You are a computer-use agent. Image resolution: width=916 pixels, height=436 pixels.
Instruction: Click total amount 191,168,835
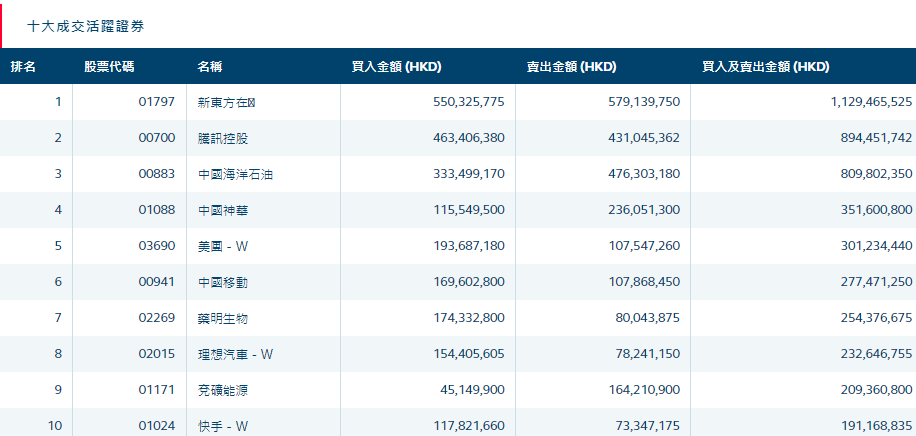click(x=876, y=426)
